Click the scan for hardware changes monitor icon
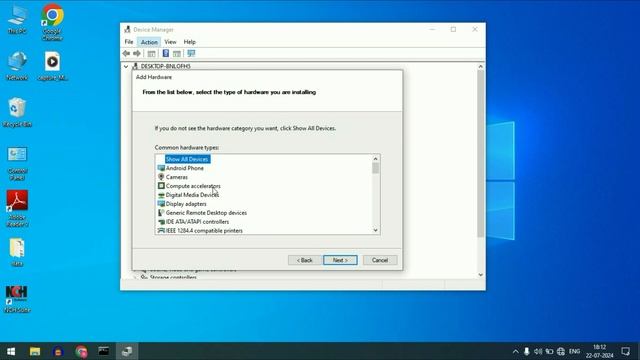This screenshot has width=640, height=360. (191, 53)
